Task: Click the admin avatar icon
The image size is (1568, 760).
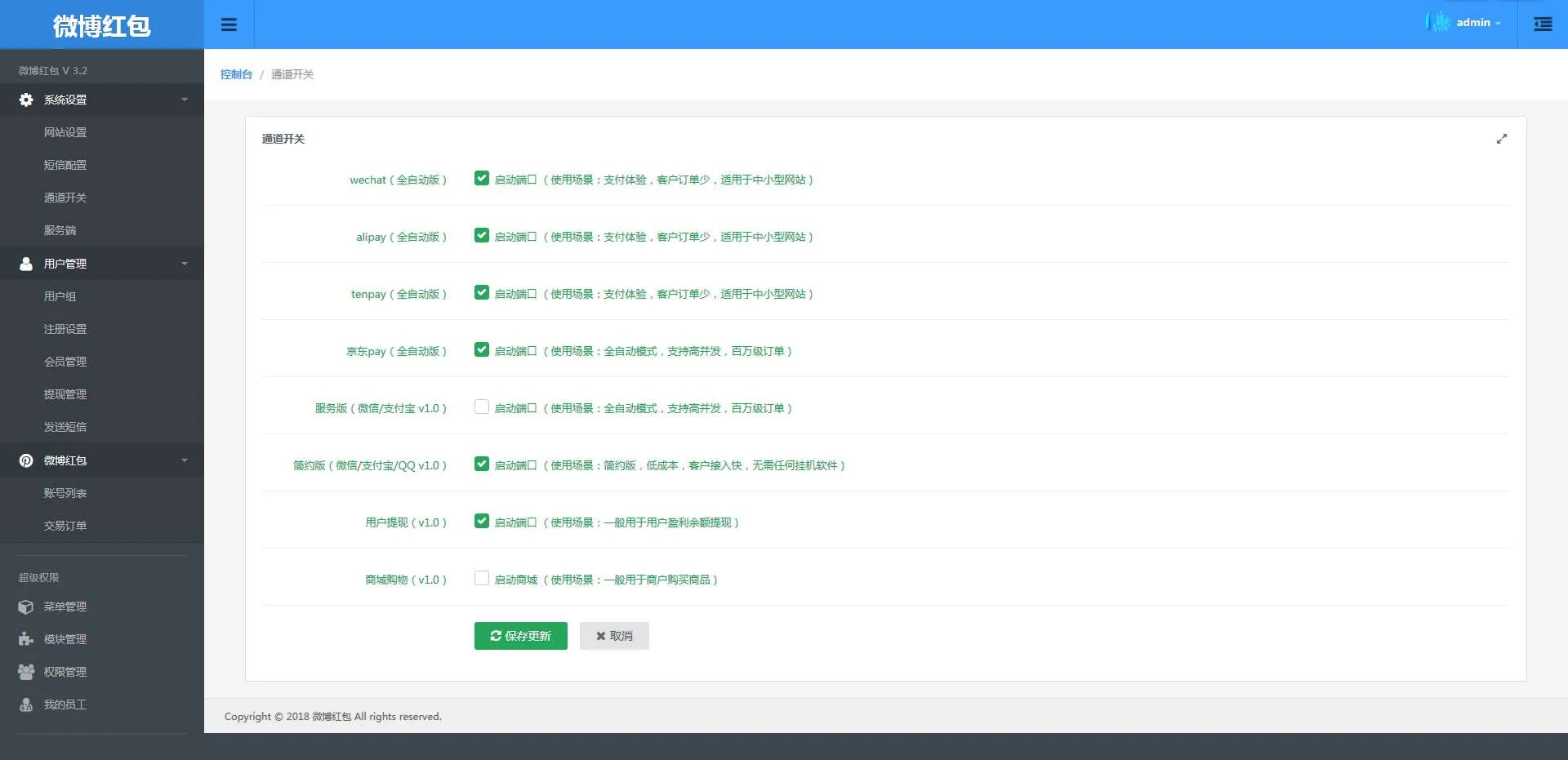Action: [x=1437, y=22]
